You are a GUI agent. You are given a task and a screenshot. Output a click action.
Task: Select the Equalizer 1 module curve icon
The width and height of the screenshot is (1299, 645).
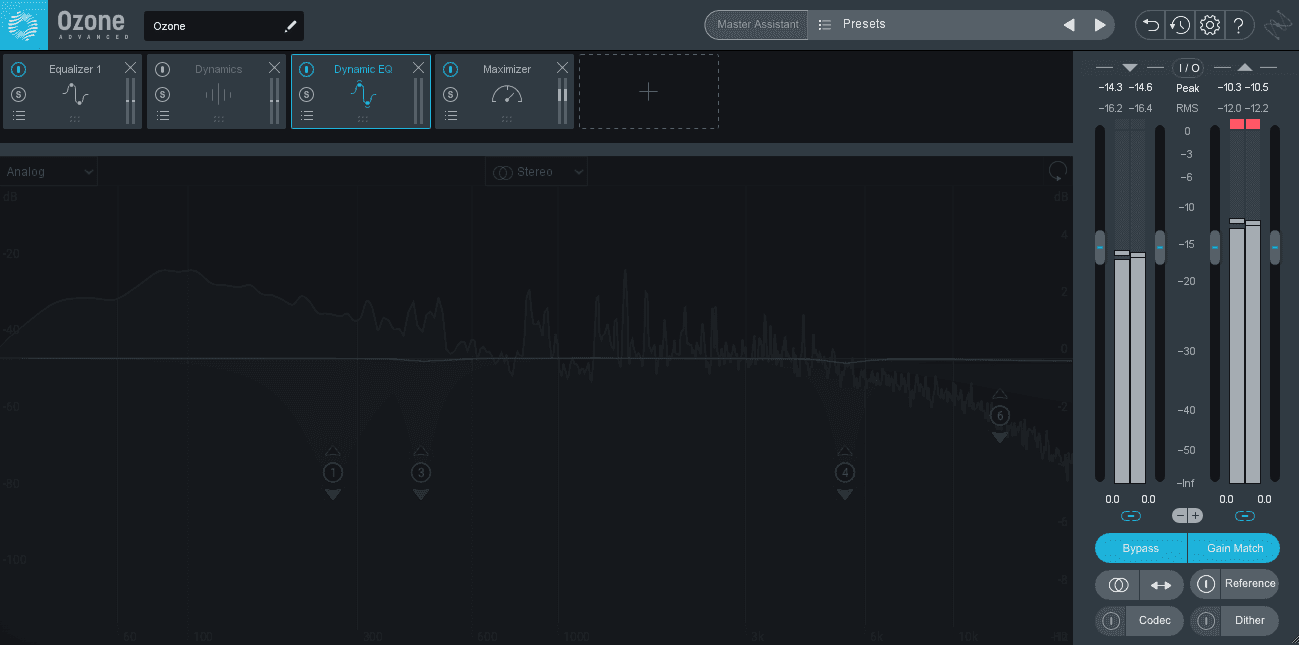pos(75,94)
